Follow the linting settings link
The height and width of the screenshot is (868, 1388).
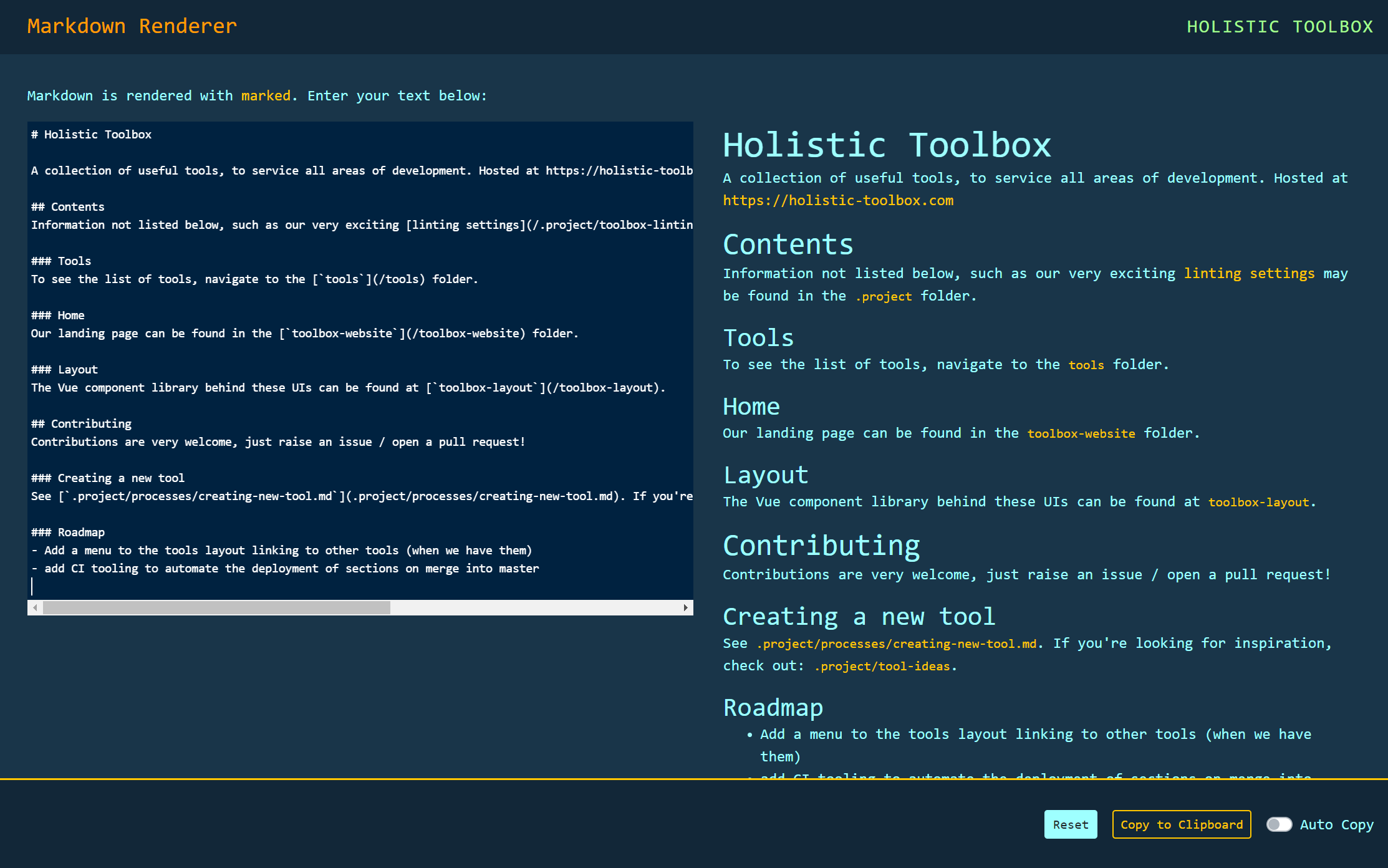(x=1249, y=273)
